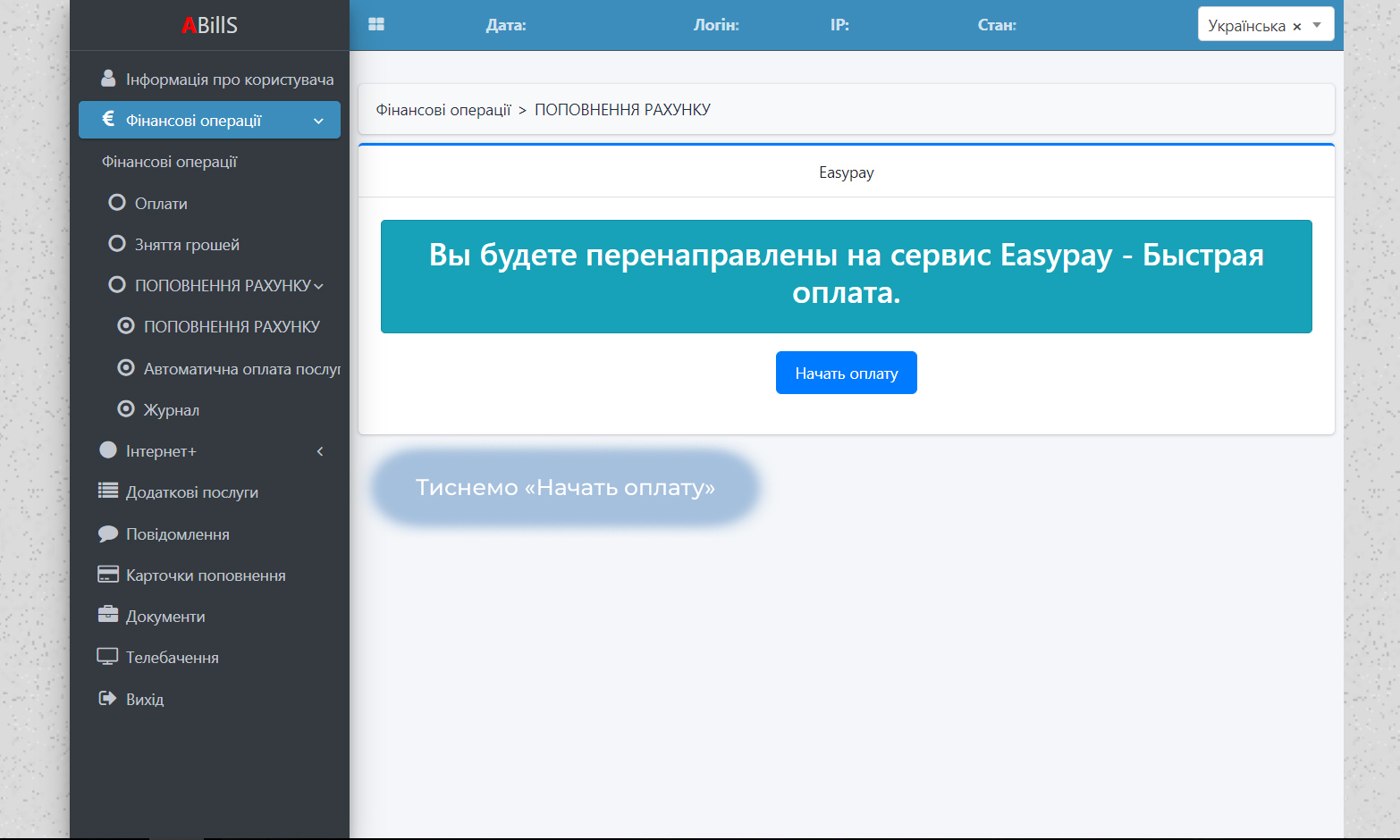Click Фінансові операції breadcrumb link
1400x840 pixels.
[x=443, y=110]
